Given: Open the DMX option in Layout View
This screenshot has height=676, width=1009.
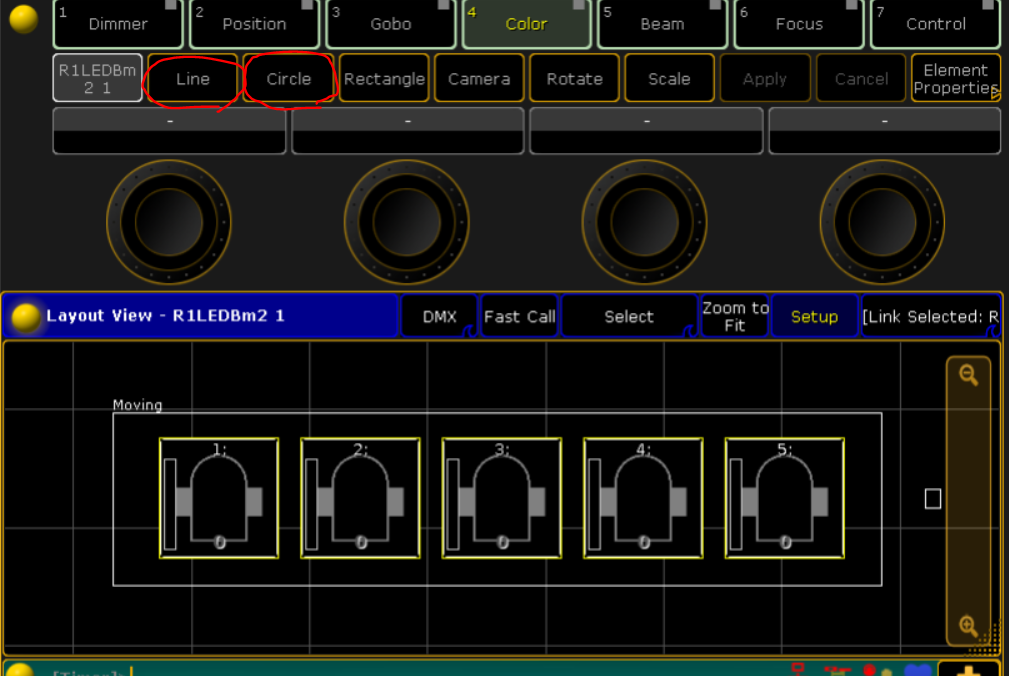Looking at the screenshot, I should coord(439,316).
